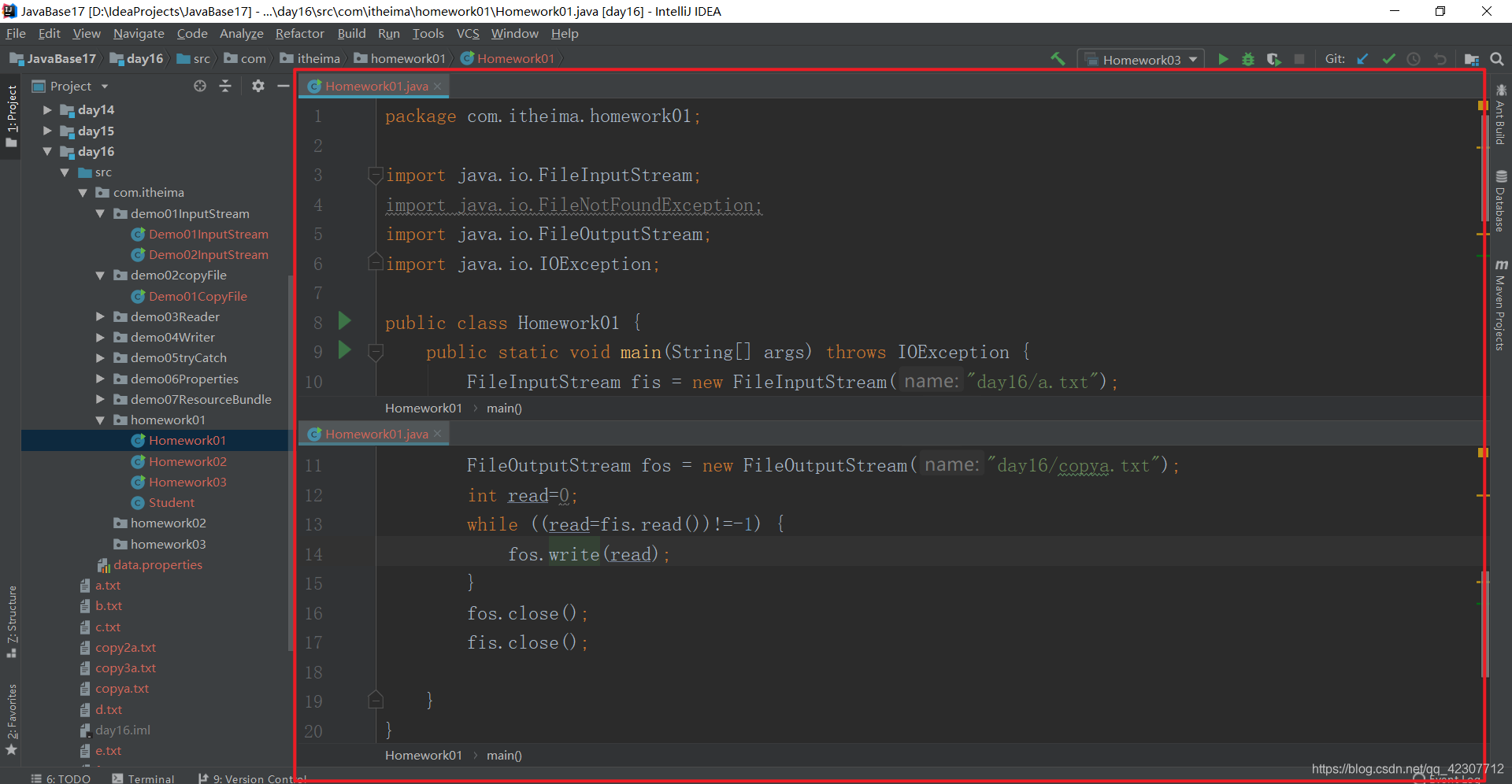Click the day16 breadcrumb in navigation bar
Screen dimensions: 1512x784
pyautogui.click(x=136, y=59)
